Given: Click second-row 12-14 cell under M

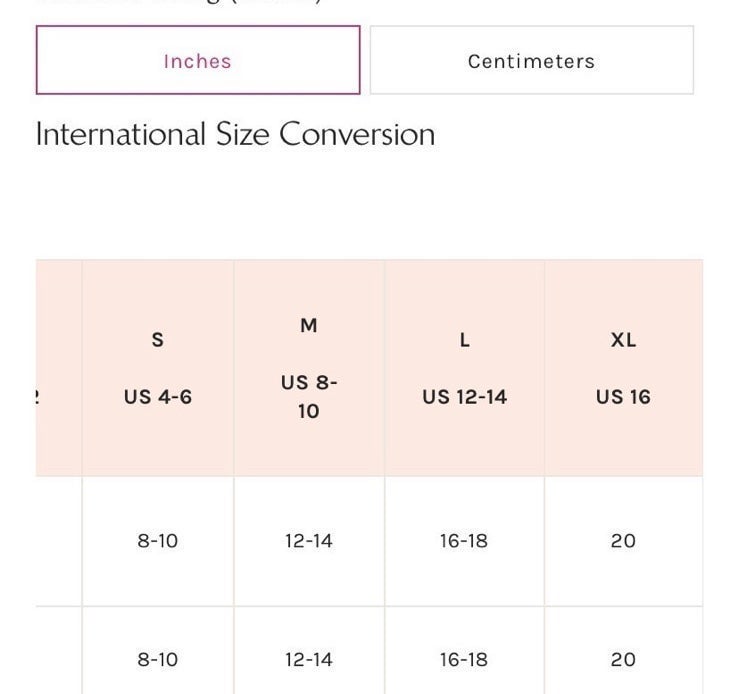Looking at the screenshot, I should pos(309,651).
